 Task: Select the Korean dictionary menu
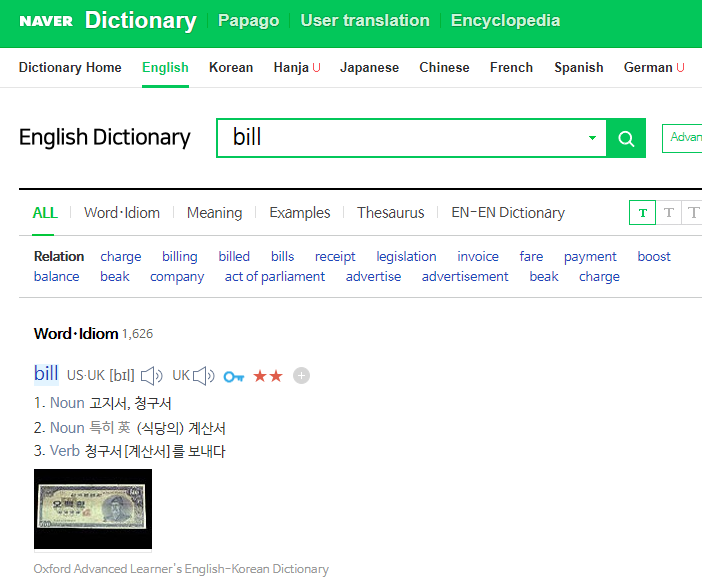231,68
